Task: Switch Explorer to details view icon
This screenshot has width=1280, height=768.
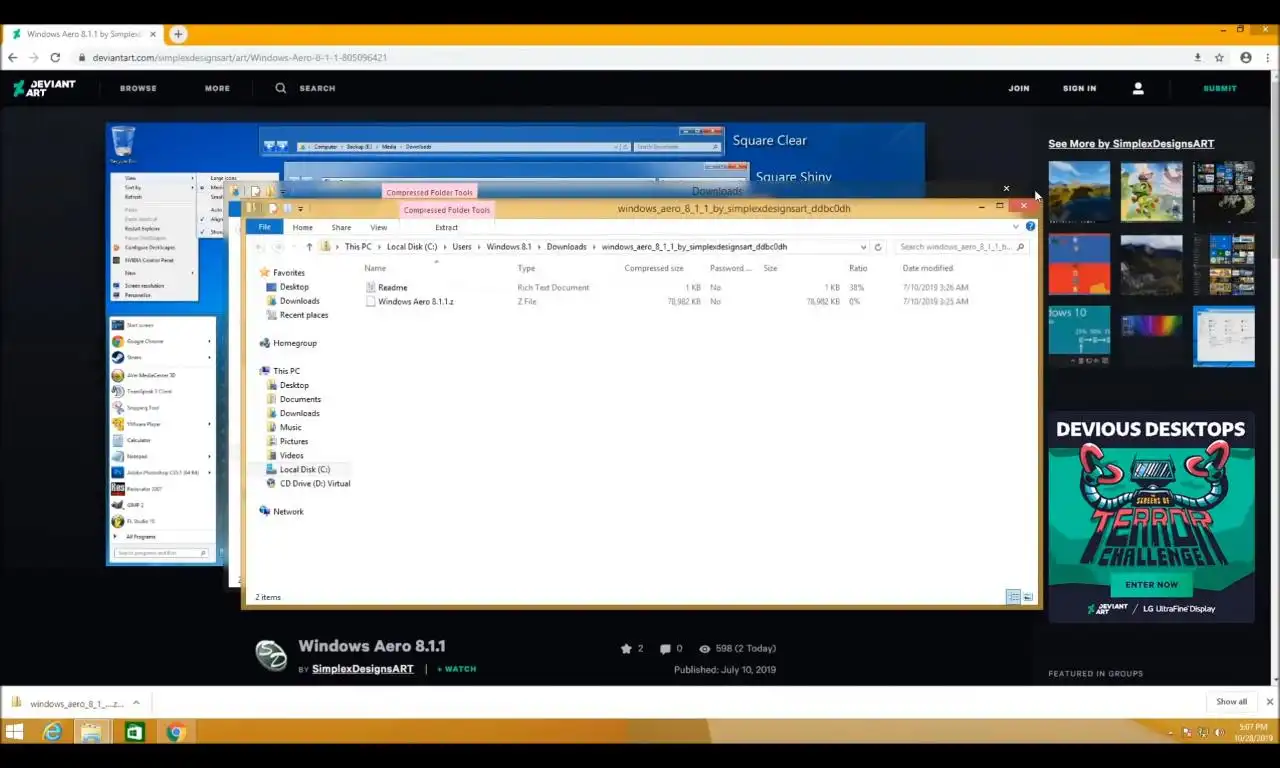Action: coord(1013,597)
